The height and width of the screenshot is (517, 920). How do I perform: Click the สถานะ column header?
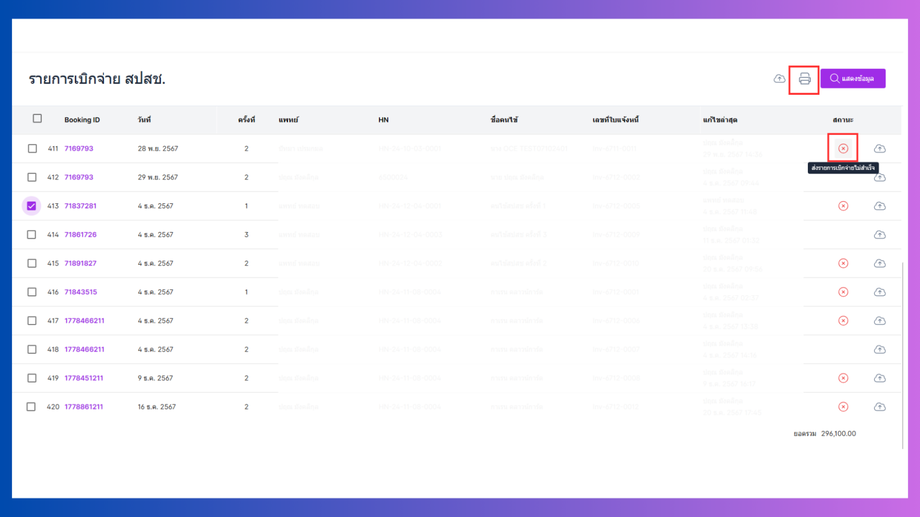tap(843, 120)
